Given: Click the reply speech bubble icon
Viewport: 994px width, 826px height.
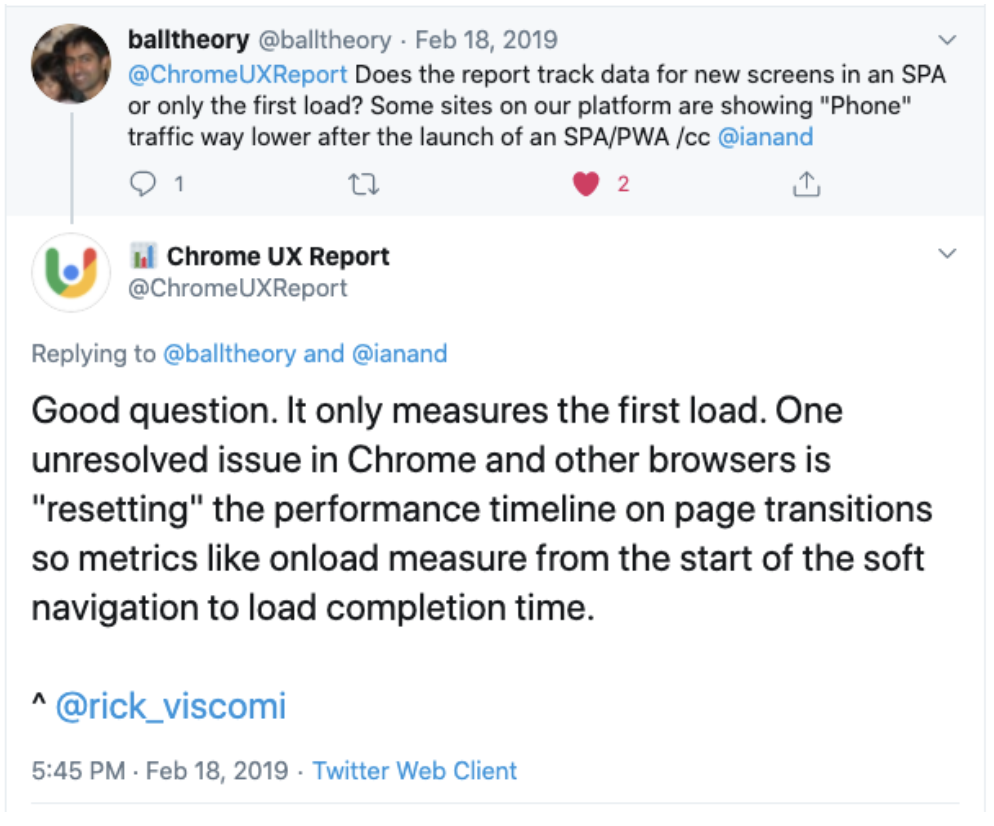Looking at the screenshot, I should [143, 184].
